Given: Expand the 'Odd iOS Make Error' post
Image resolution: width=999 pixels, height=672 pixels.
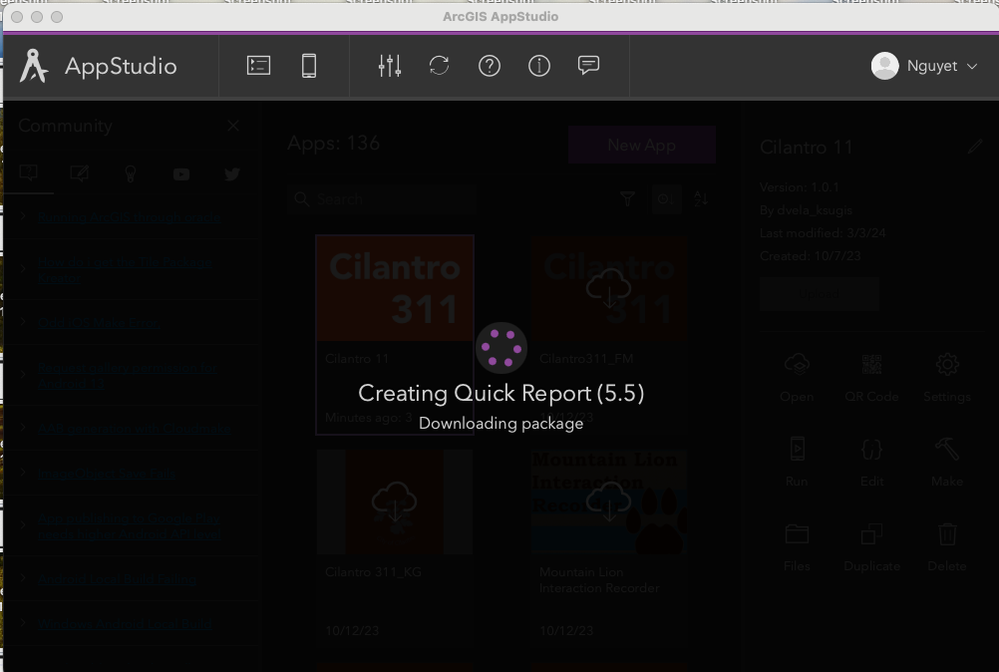Looking at the screenshot, I should [23, 322].
